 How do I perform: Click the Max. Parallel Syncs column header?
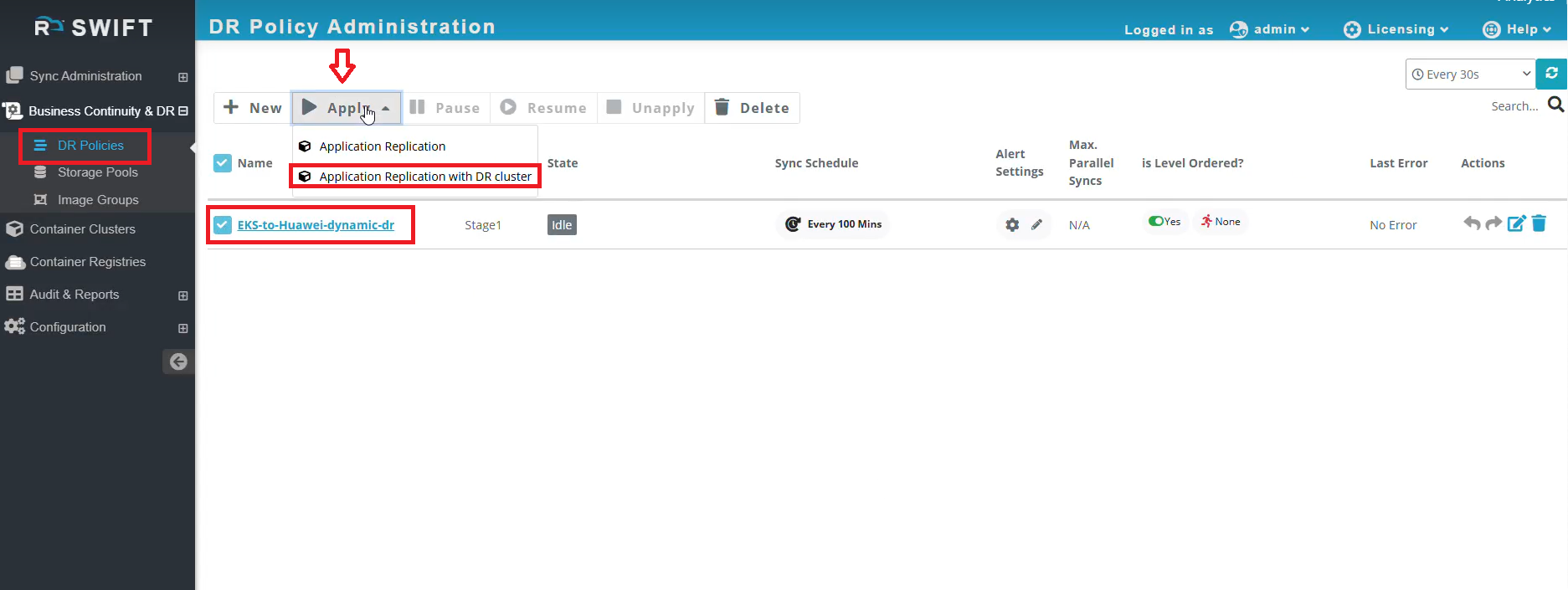tap(1092, 162)
